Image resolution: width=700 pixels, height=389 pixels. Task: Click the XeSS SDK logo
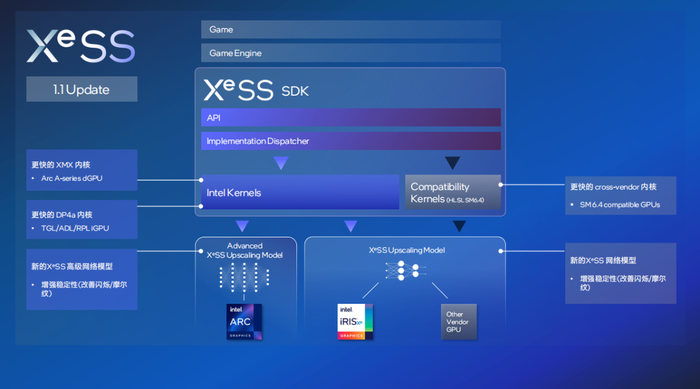(256, 90)
